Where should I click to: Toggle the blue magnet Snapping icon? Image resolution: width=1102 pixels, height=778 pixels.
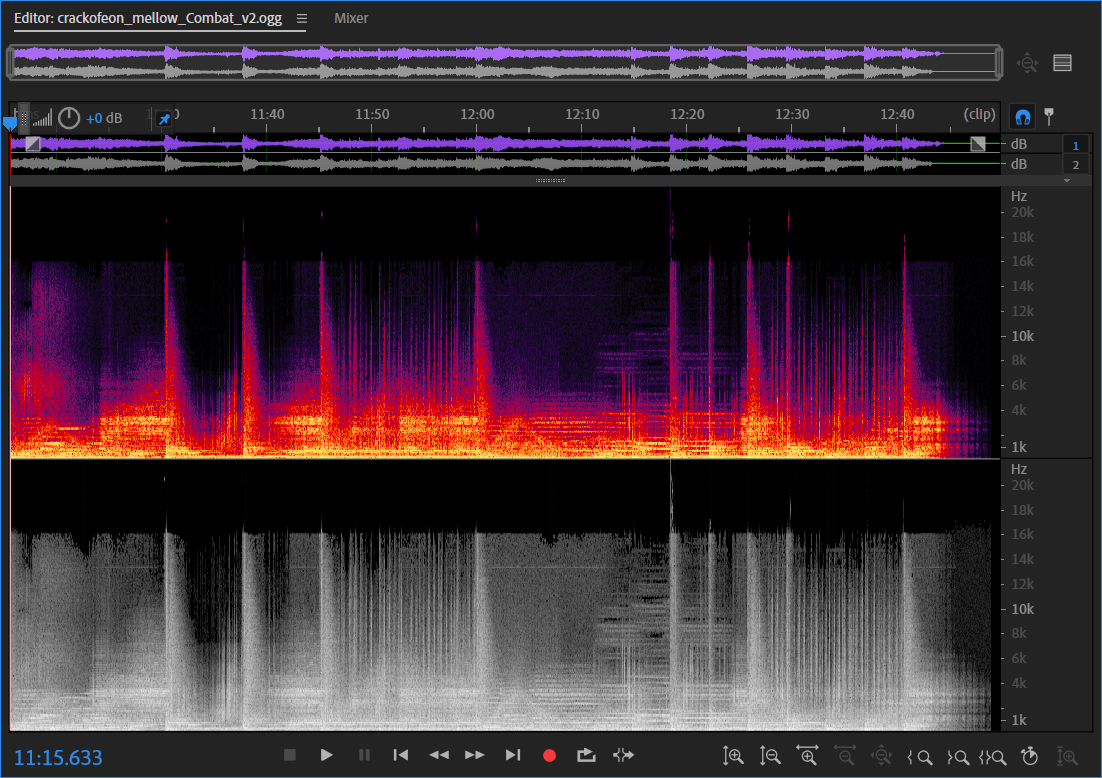tap(1023, 117)
